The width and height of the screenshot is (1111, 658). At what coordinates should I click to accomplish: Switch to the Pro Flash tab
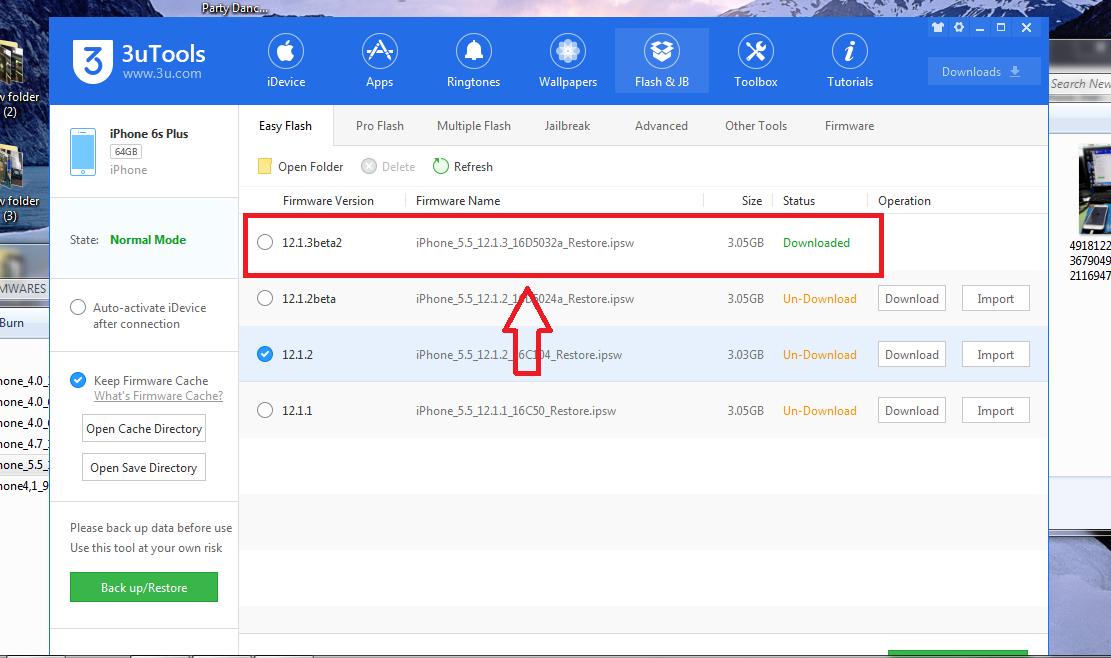(380, 125)
